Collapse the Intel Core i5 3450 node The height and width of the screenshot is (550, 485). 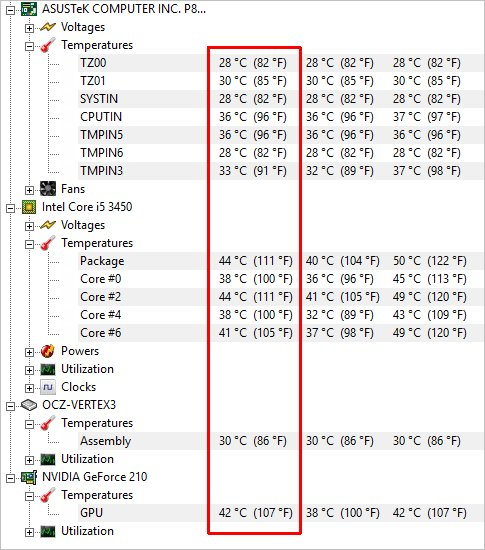(x=11, y=208)
